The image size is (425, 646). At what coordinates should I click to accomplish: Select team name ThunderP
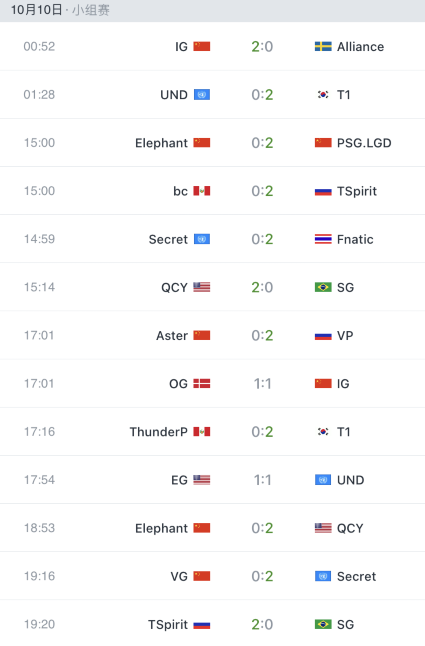click(159, 432)
